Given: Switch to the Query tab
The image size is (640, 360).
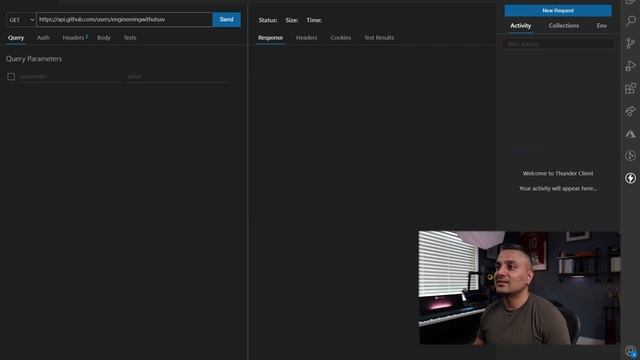Looking at the screenshot, I should (x=16, y=38).
